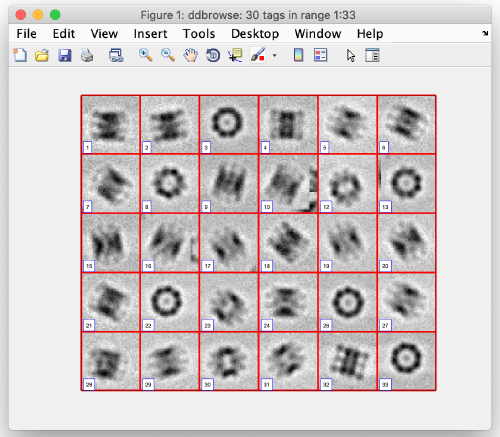Save figure using floppy disk icon
Screen dimensions: 500x437
click(x=65, y=55)
